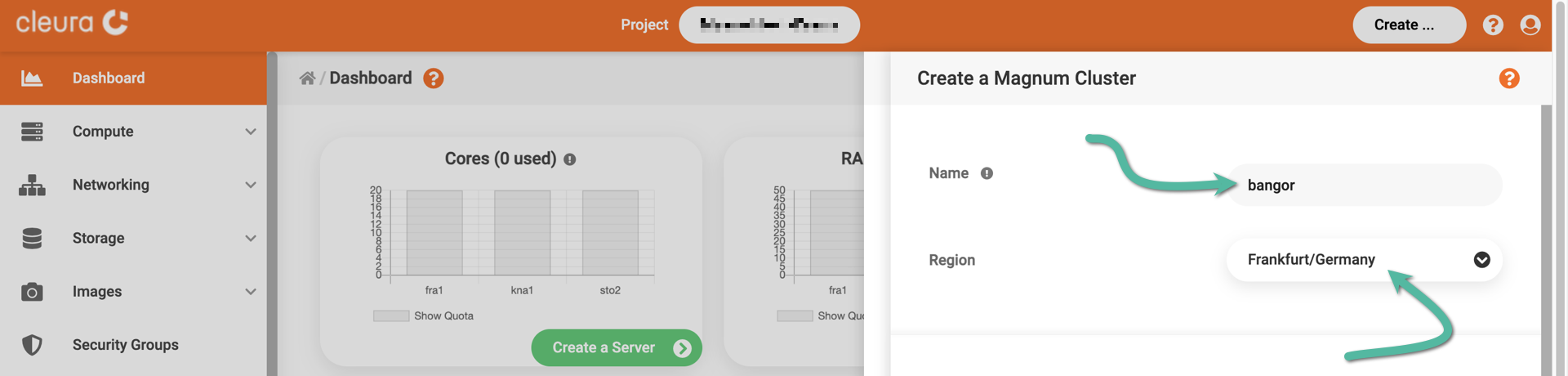
Task: Click the Name input field containing bangor
Action: [1363, 186]
